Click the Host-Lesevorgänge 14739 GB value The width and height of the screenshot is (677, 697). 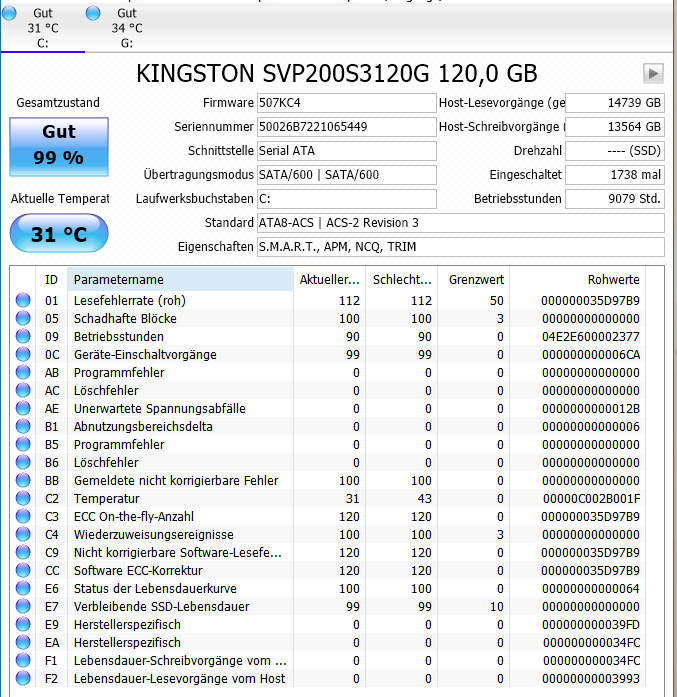tap(615, 103)
